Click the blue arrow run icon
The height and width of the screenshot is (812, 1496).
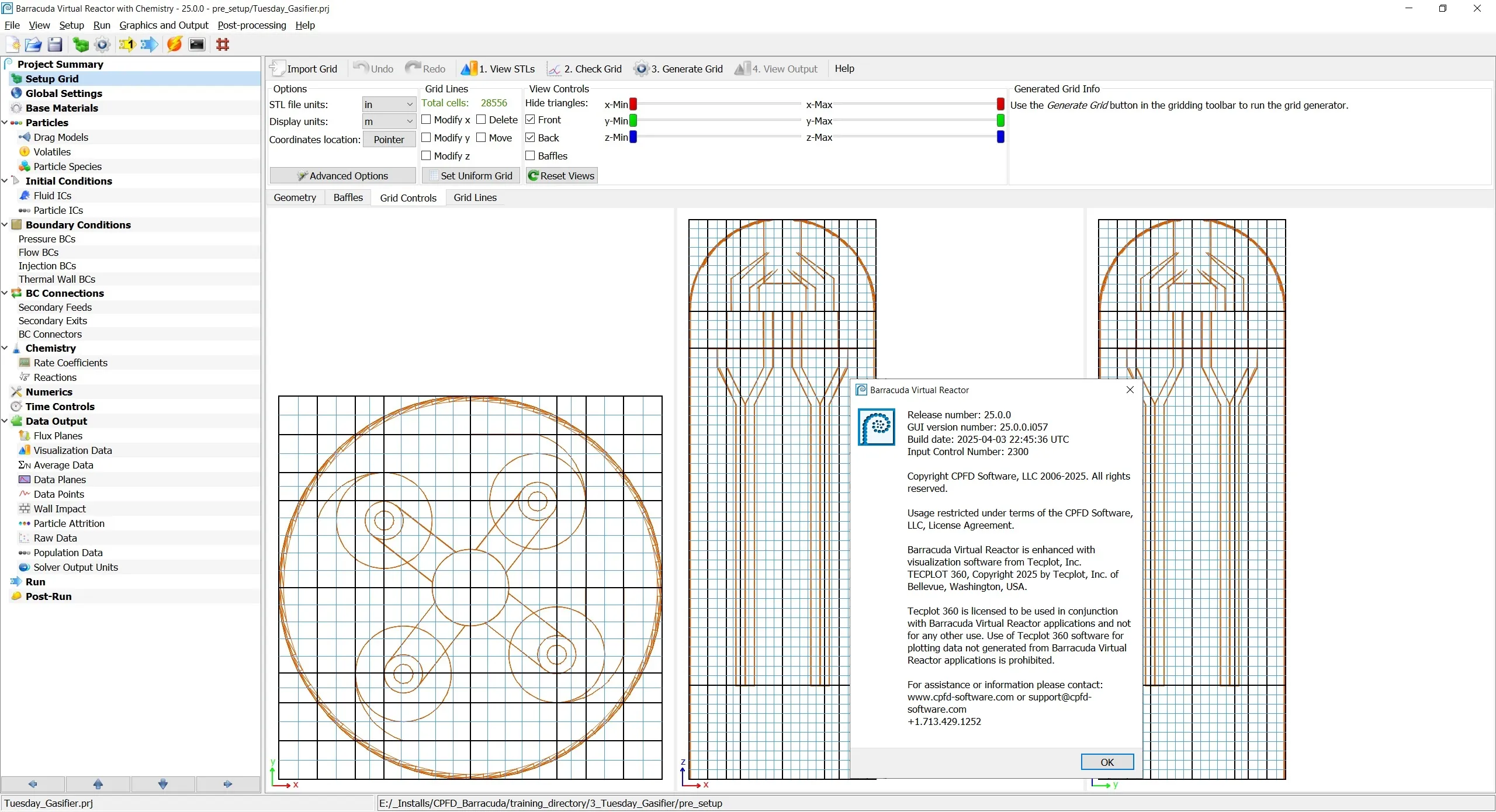tap(149, 44)
